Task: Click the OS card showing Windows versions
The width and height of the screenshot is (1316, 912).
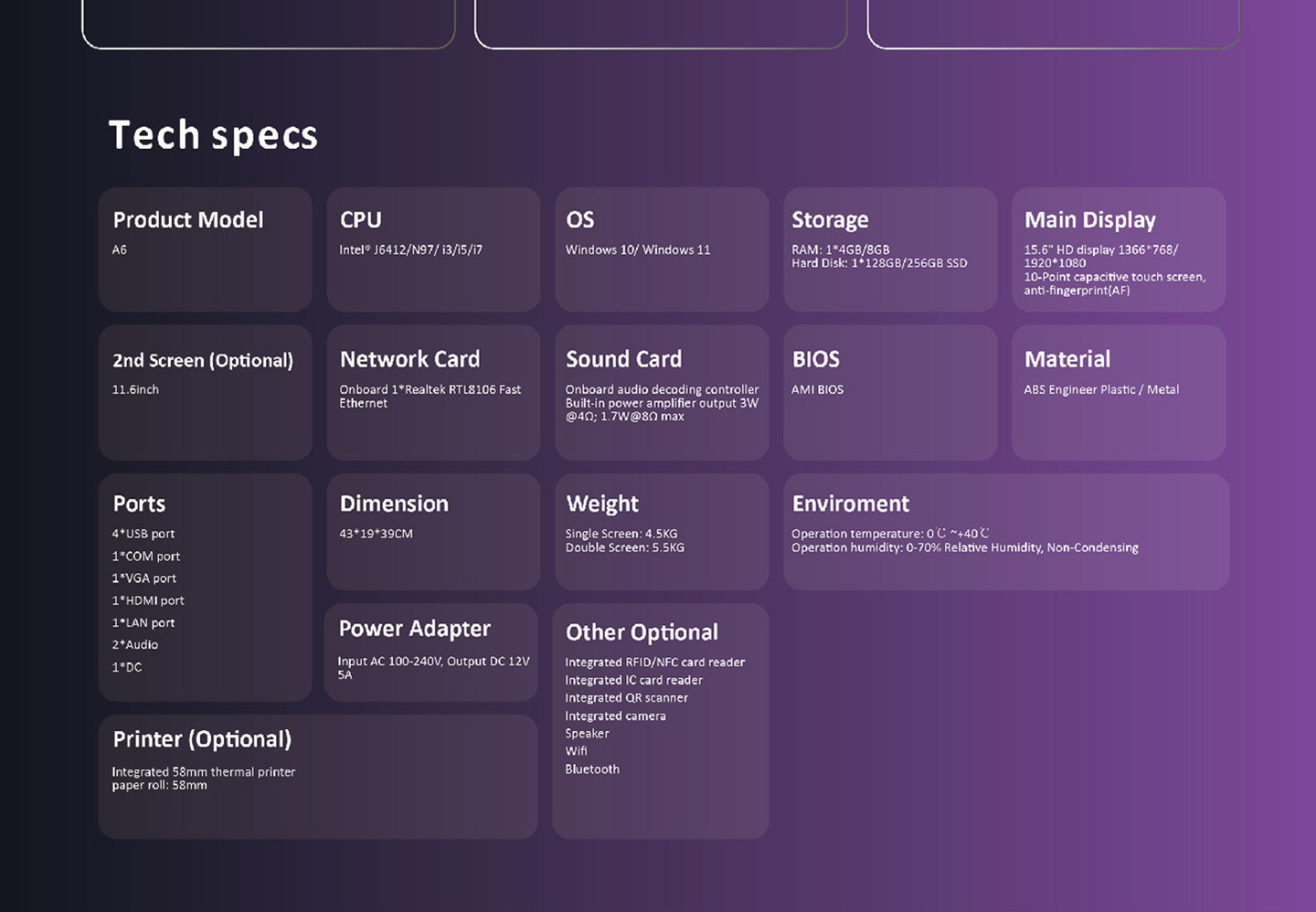Action: click(662, 249)
